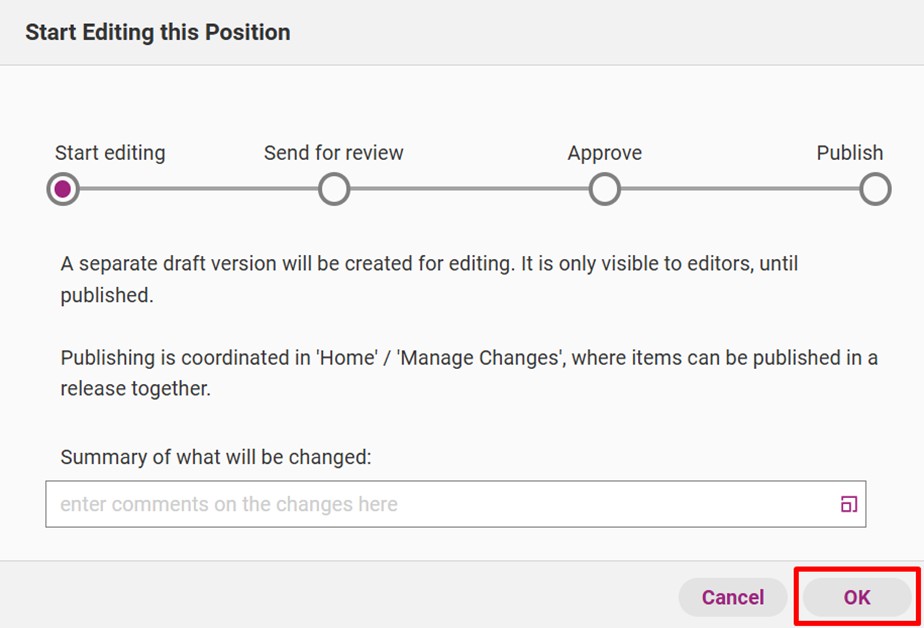Click progress line between Approve and Publish
The height and width of the screenshot is (628, 924).
pyautogui.click(x=740, y=189)
